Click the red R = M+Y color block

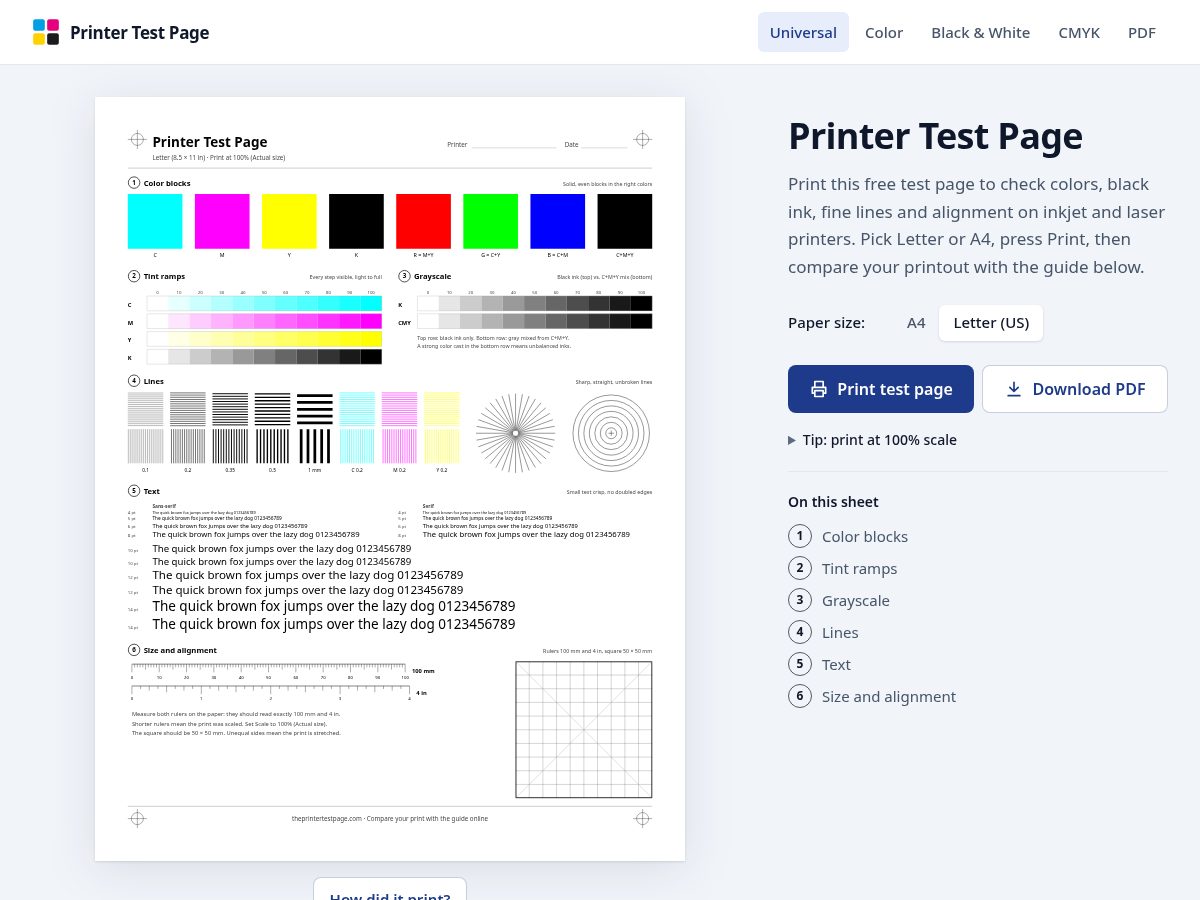pyautogui.click(x=423, y=221)
